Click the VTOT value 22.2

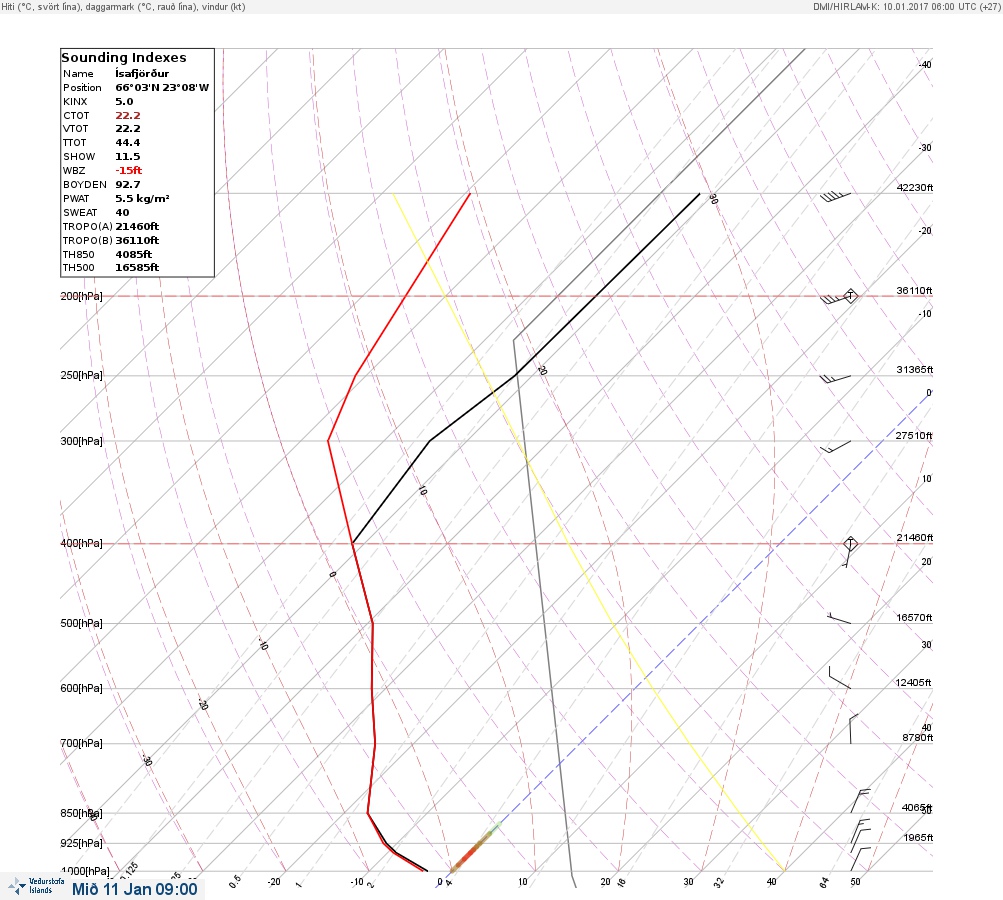point(128,129)
